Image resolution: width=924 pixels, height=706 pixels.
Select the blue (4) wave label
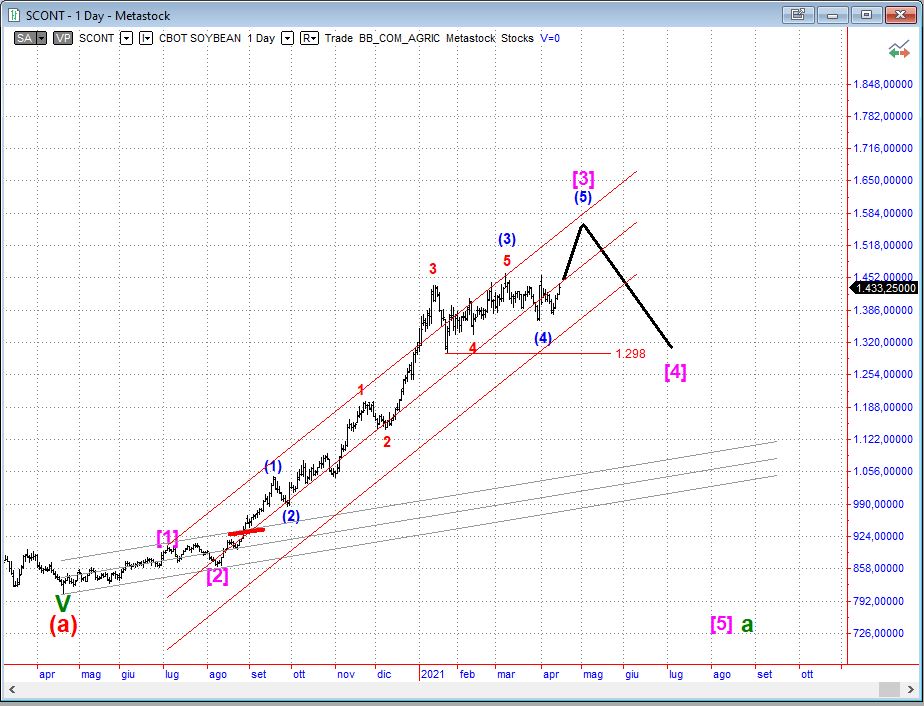[543, 338]
